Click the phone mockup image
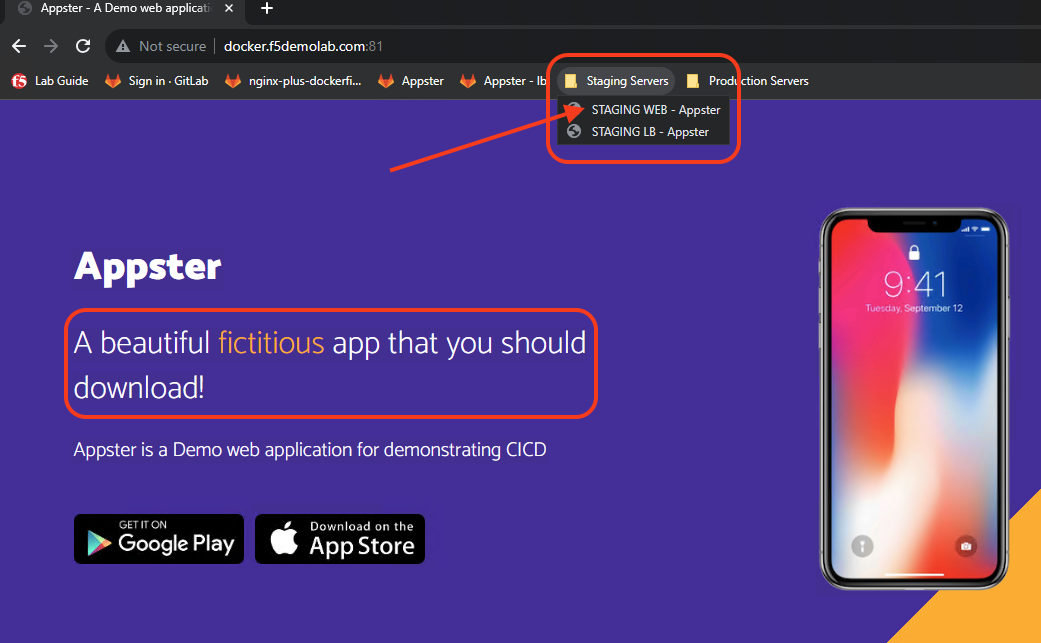1041x643 pixels. 914,399
